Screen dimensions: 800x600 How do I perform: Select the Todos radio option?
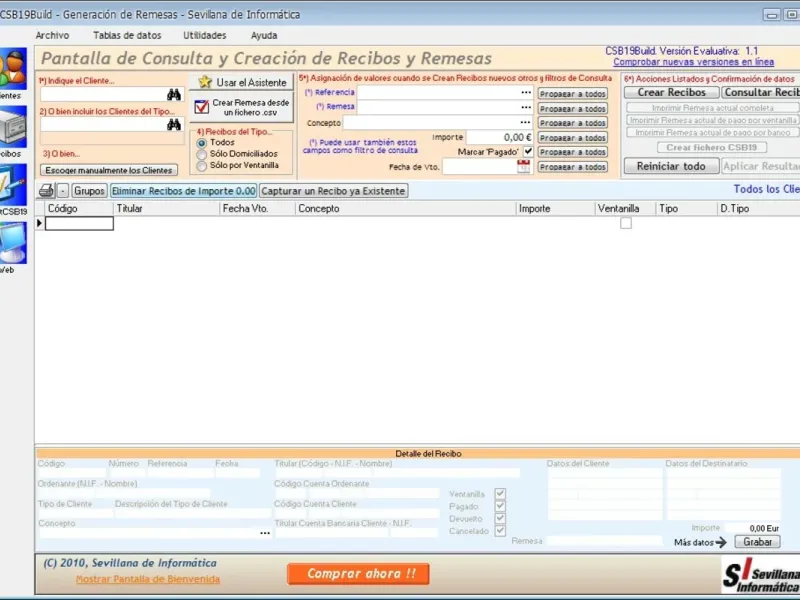(202, 143)
